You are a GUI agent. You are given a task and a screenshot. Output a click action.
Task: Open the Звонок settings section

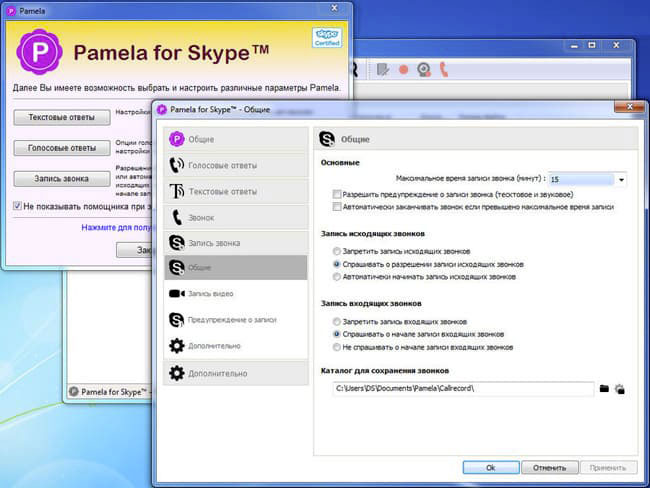pyautogui.click(x=236, y=217)
